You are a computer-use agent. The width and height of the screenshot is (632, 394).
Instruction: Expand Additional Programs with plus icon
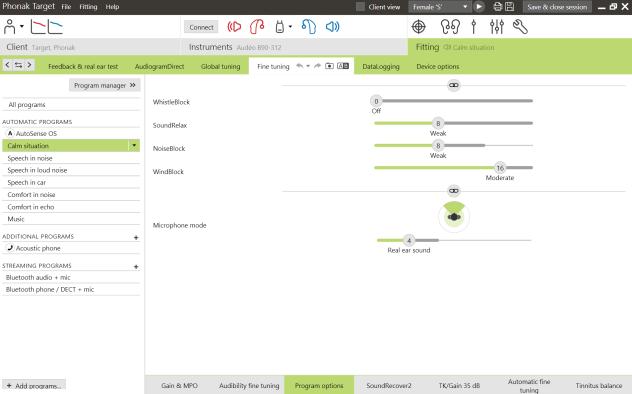click(136, 237)
